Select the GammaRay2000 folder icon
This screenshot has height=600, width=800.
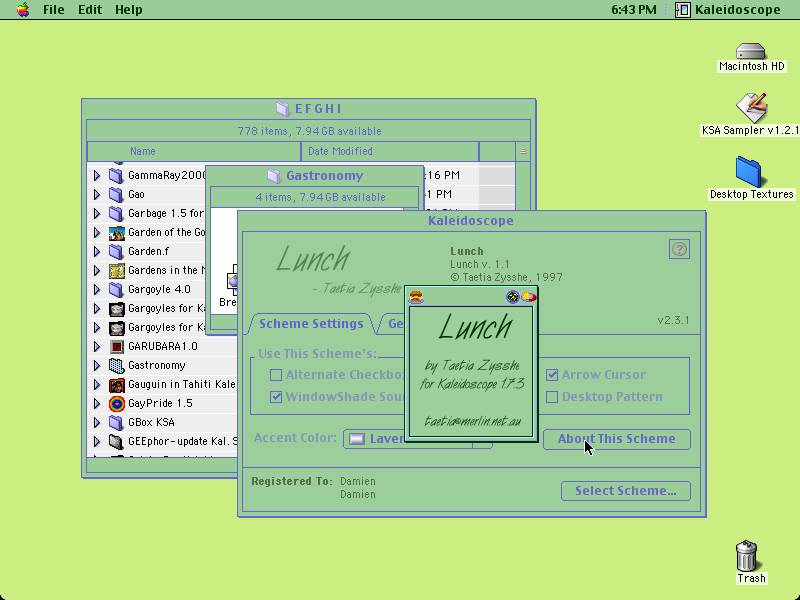[116, 176]
